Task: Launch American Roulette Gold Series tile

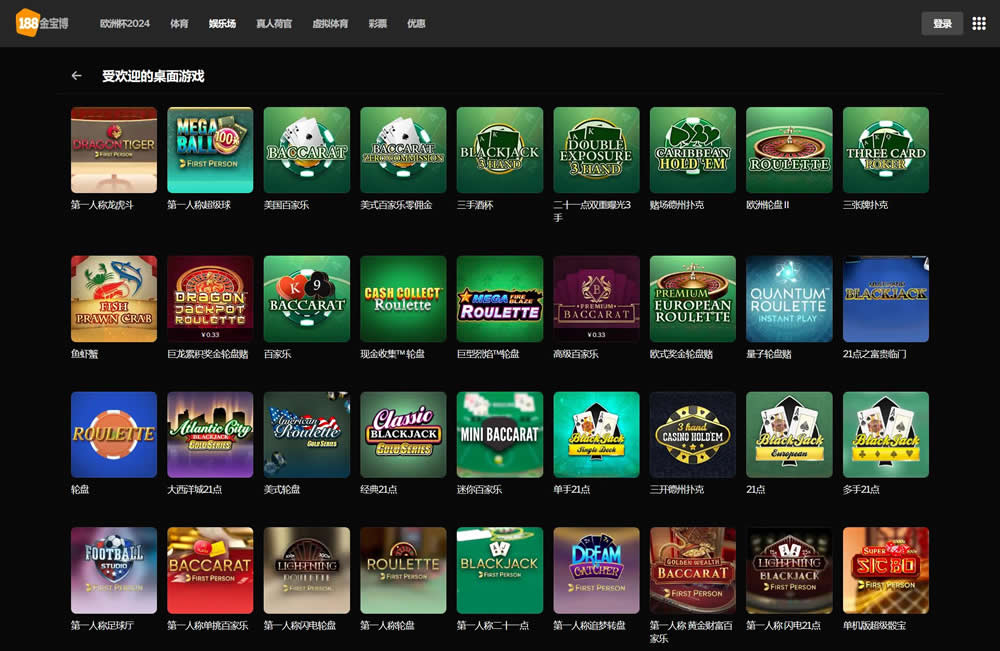Action: tap(307, 435)
